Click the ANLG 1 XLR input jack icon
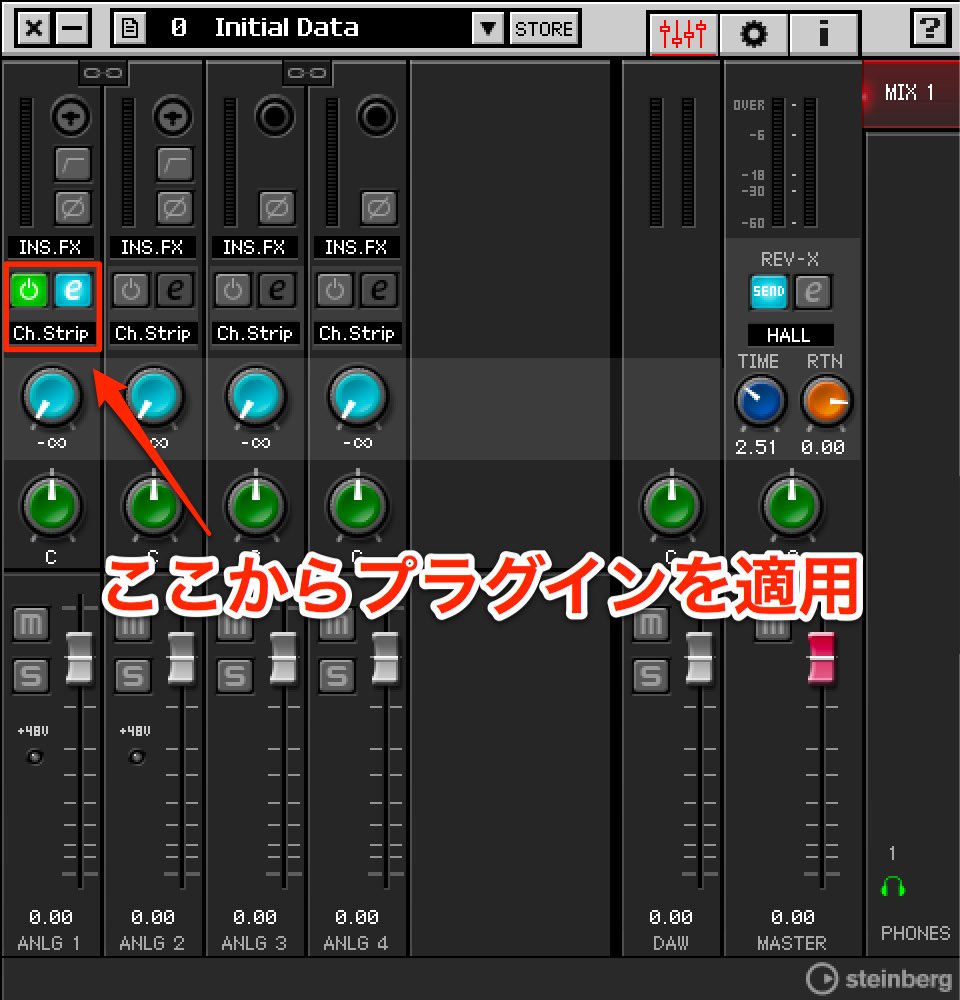This screenshot has width=960, height=1000. click(x=71, y=117)
